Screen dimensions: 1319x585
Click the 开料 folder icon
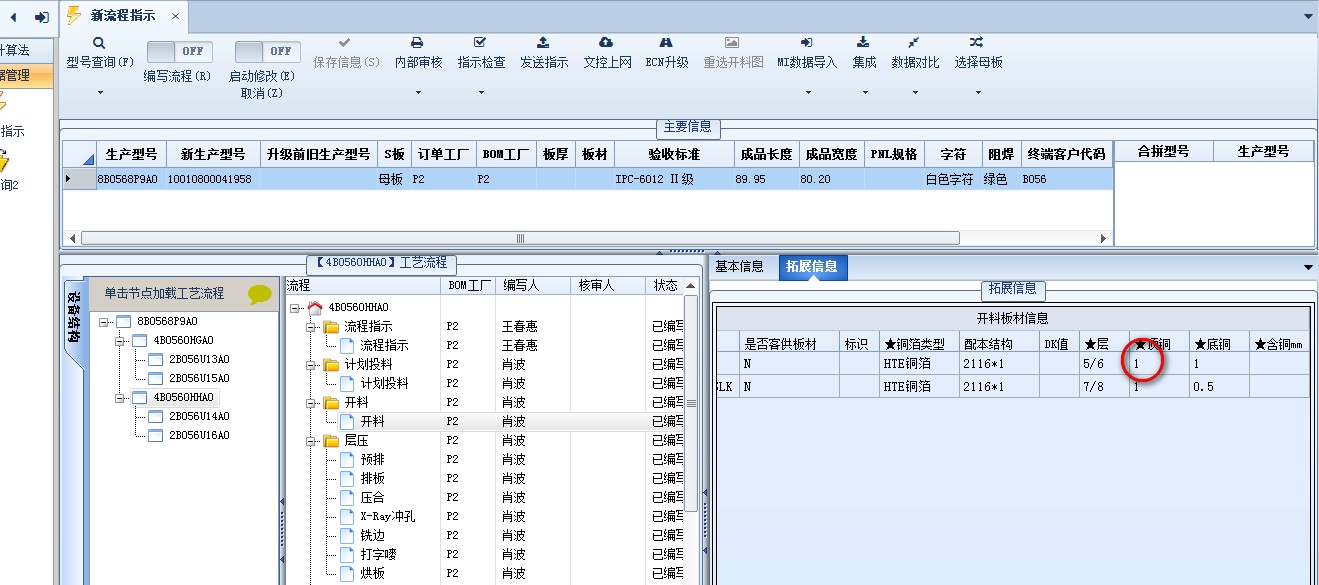[x=331, y=402]
